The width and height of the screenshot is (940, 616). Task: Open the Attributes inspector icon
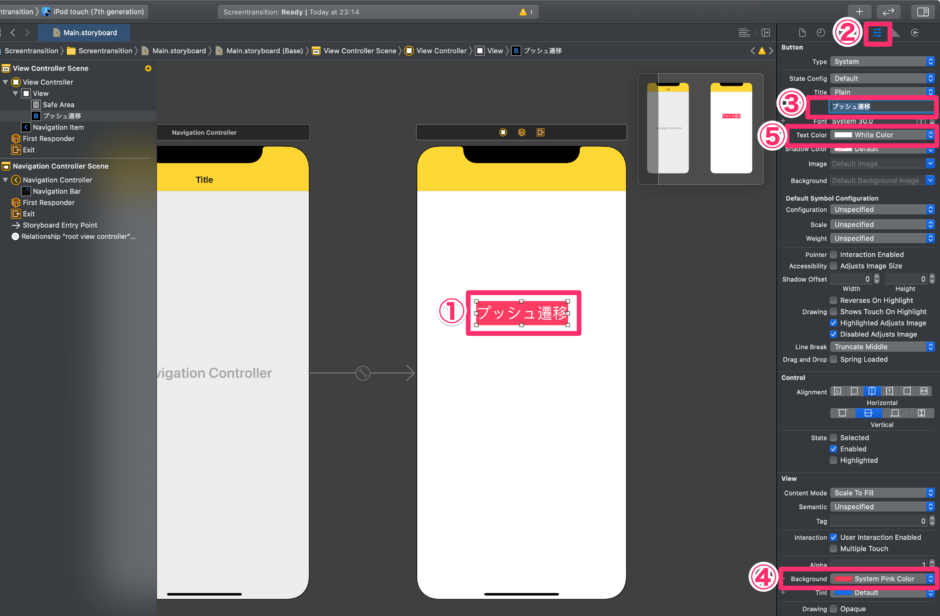877,33
